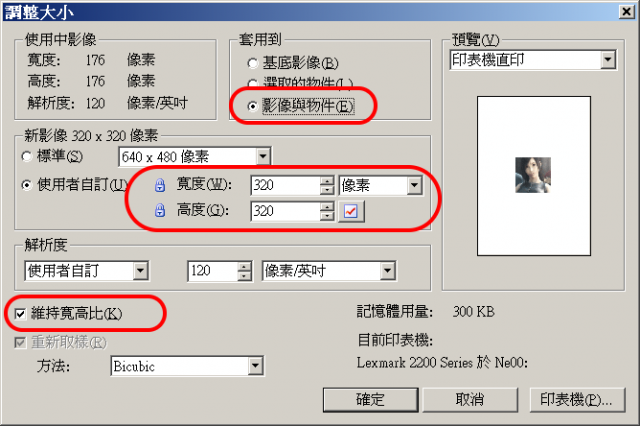The height and width of the screenshot is (426, 640).
Task: Open 印表機 printer settings button
Action: tap(577, 399)
